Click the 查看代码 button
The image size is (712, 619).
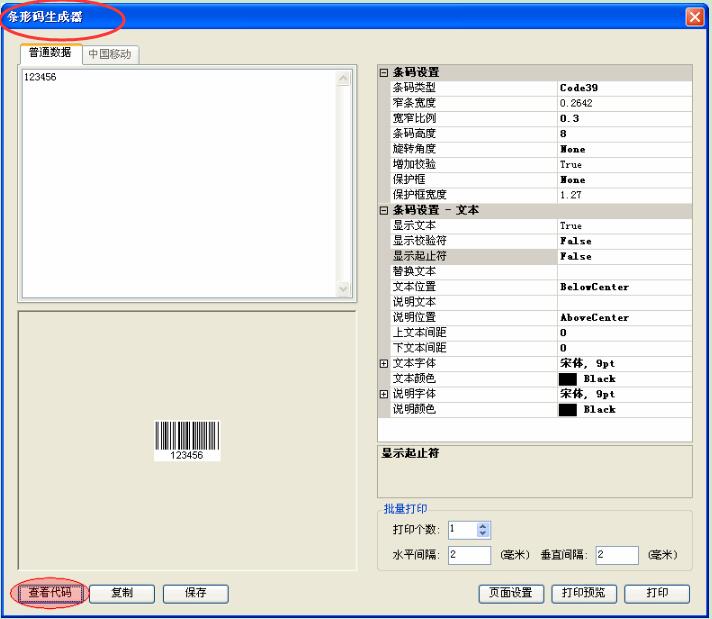click(50, 593)
